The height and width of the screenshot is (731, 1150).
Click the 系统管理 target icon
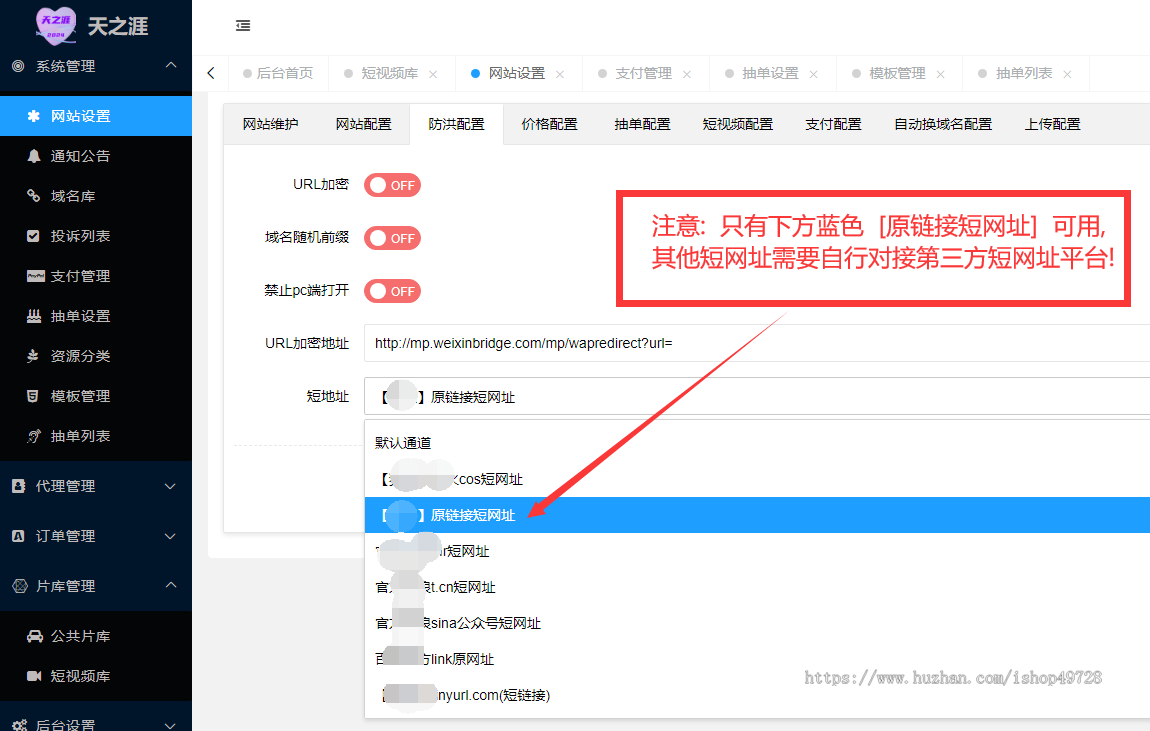tap(18, 66)
